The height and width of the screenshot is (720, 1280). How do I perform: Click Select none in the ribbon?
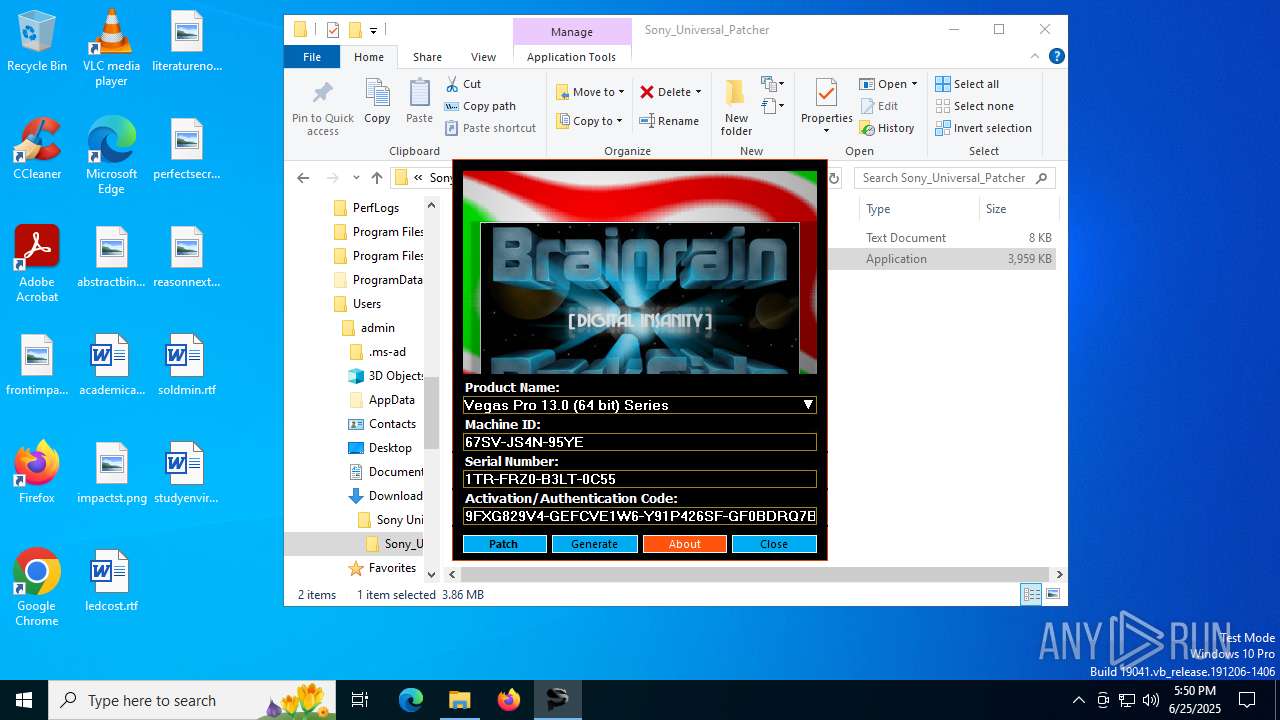pyautogui.click(x=974, y=106)
